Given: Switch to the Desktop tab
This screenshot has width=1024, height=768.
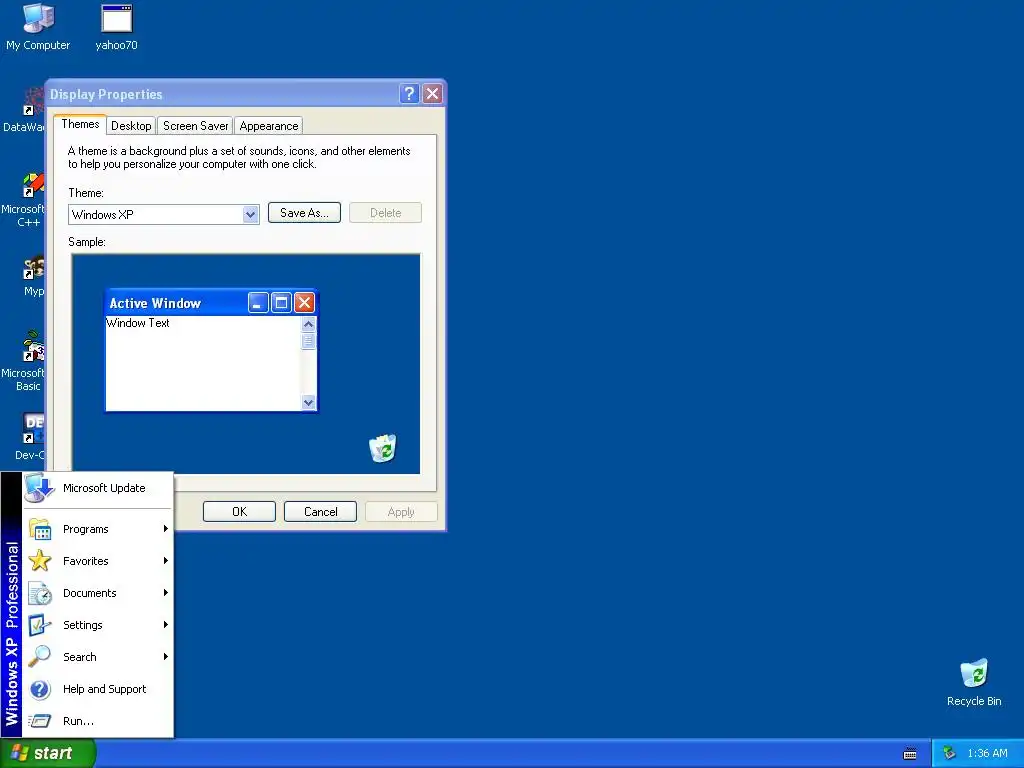Looking at the screenshot, I should click(x=131, y=126).
